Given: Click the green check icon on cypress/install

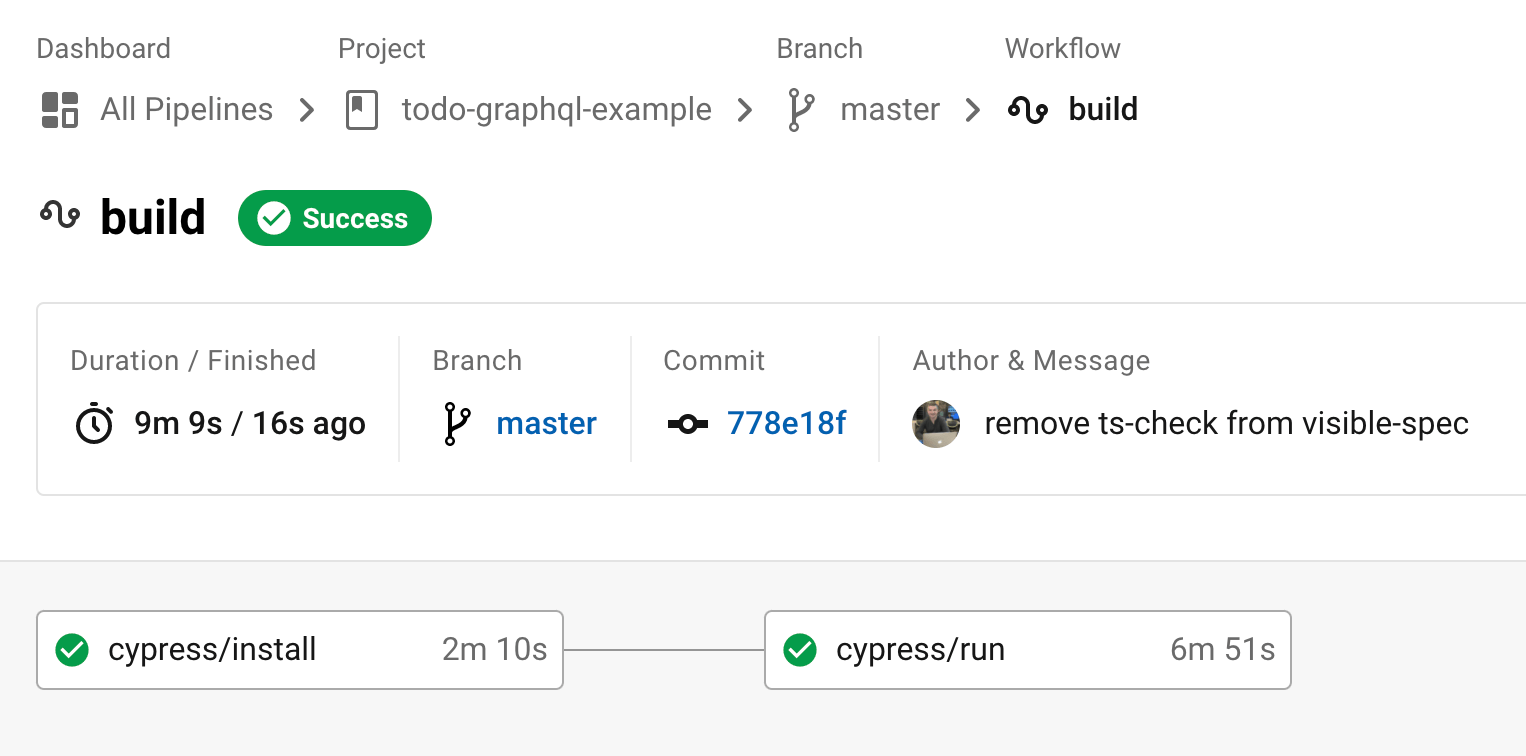Looking at the screenshot, I should click(72, 650).
